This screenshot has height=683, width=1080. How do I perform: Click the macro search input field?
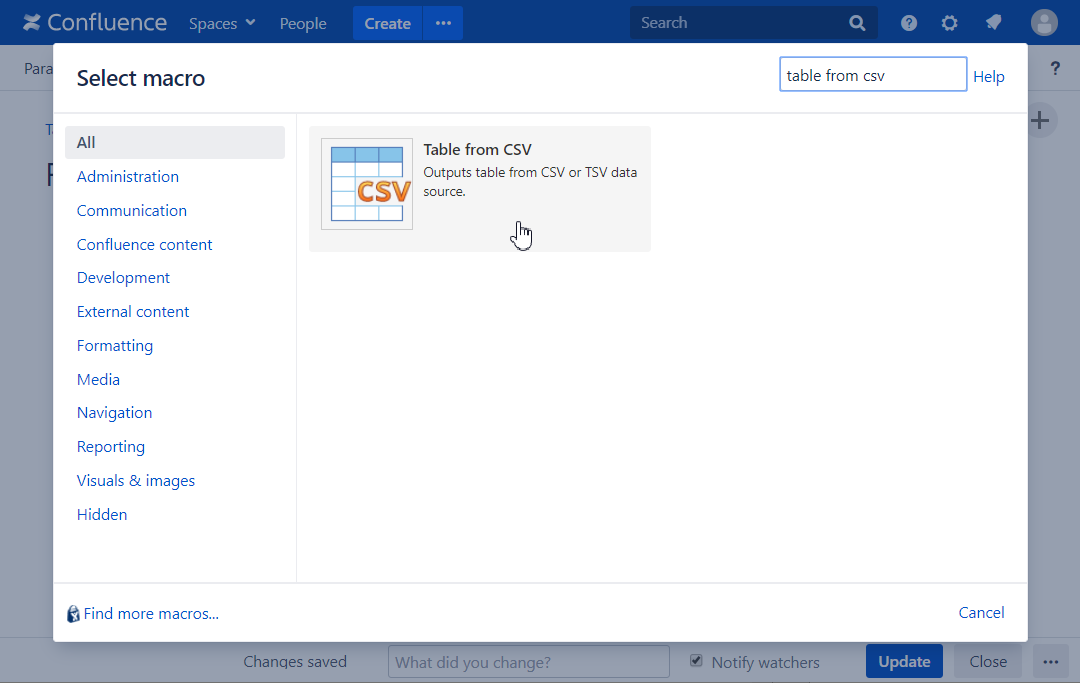coord(872,75)
